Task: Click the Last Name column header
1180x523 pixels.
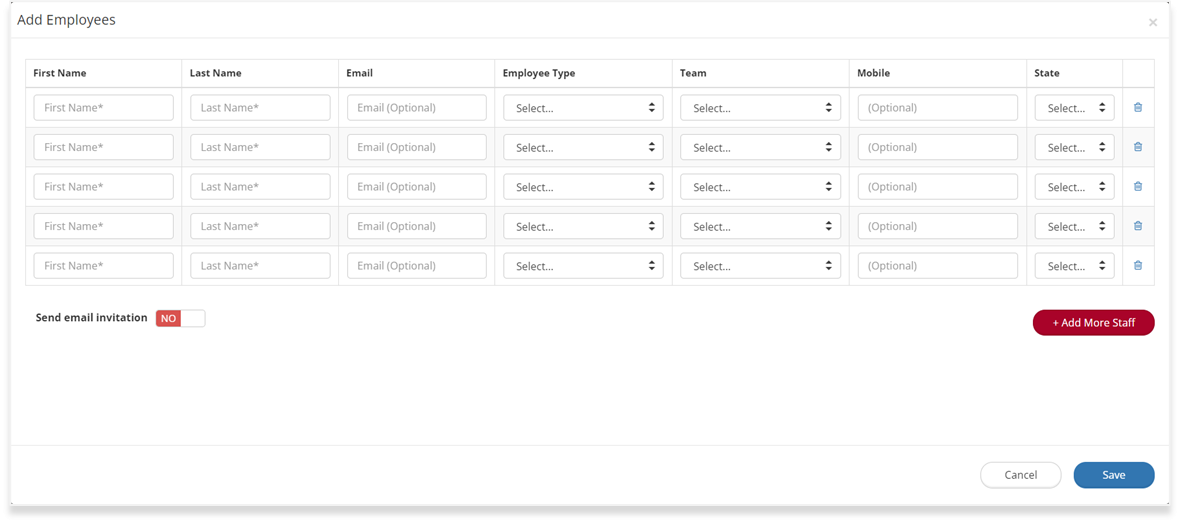Action: pyautogui.click(x=215, y=73)
